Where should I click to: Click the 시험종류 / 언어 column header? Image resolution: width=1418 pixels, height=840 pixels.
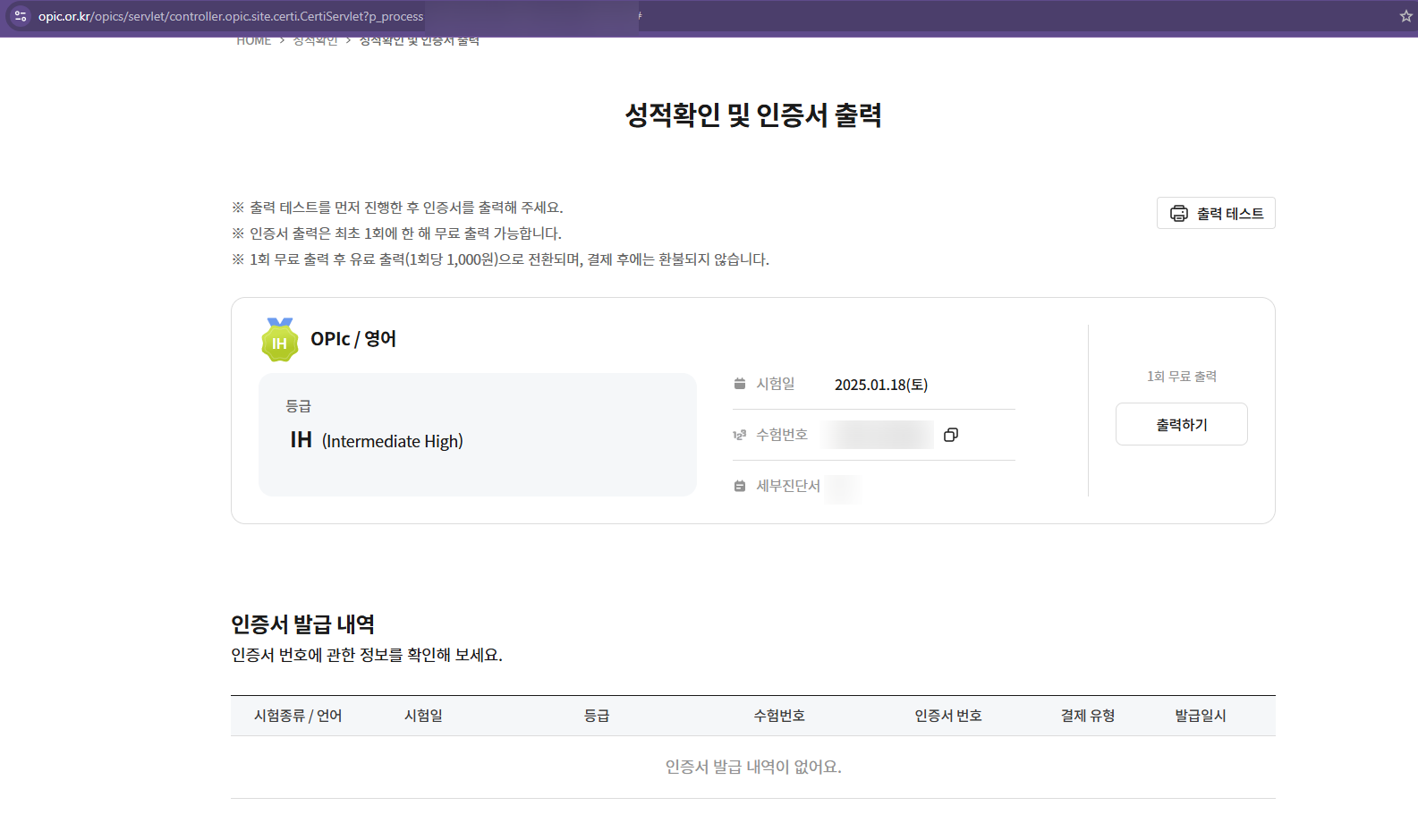pos(298,716)
